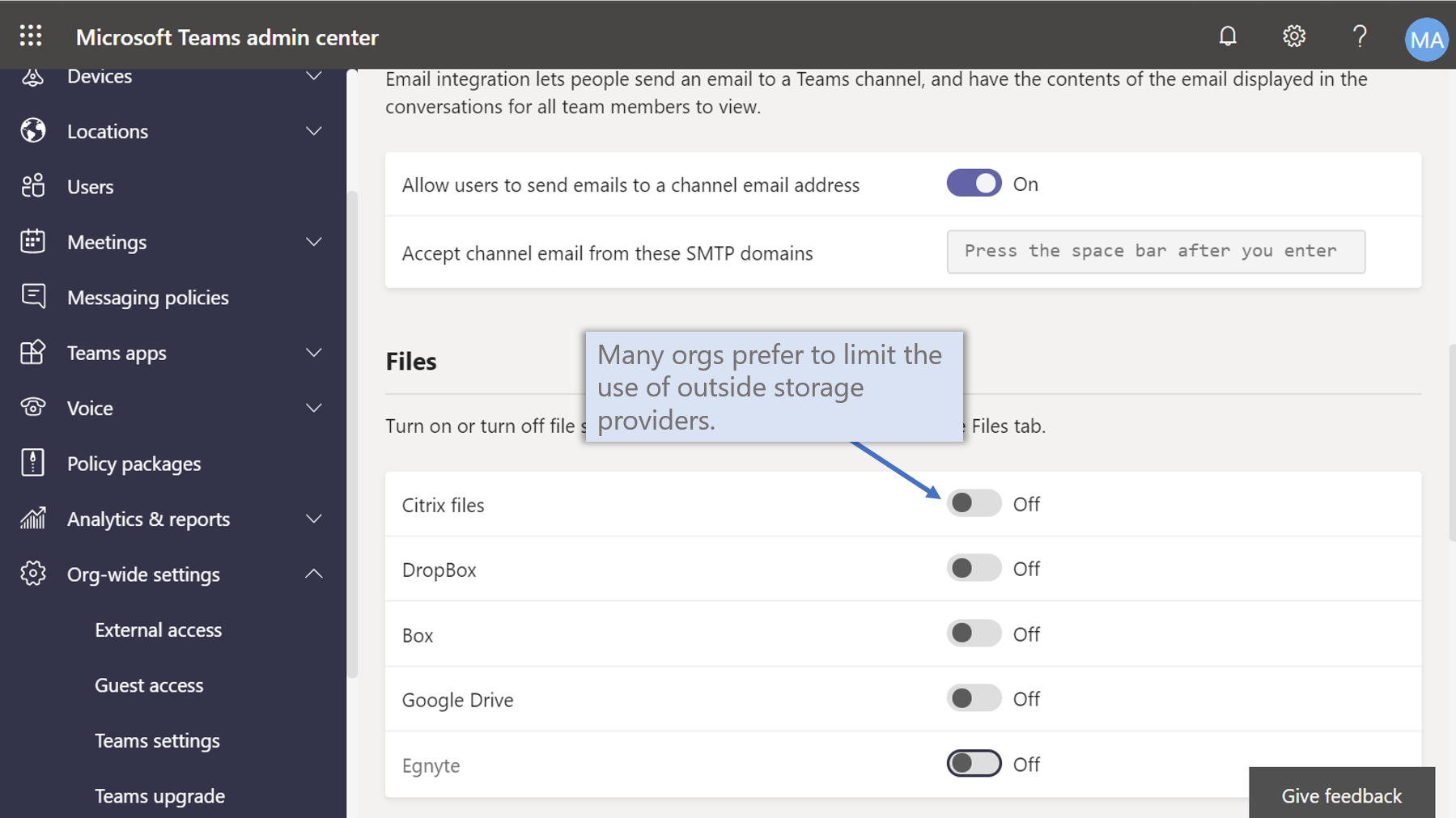Click the 'Egnyte' row label

(431, 765)
